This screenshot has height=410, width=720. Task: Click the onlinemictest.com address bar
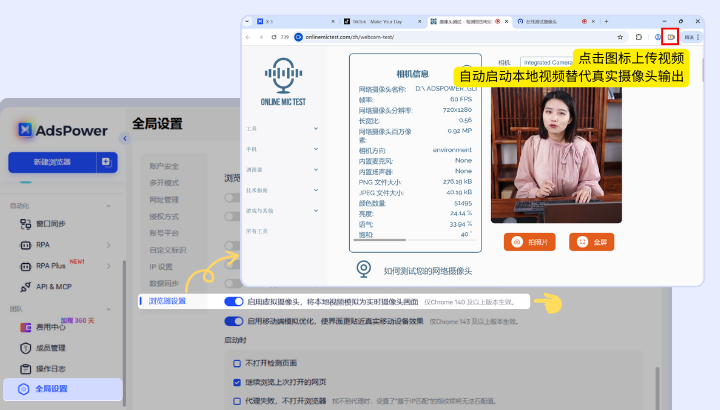pos(459,37)
